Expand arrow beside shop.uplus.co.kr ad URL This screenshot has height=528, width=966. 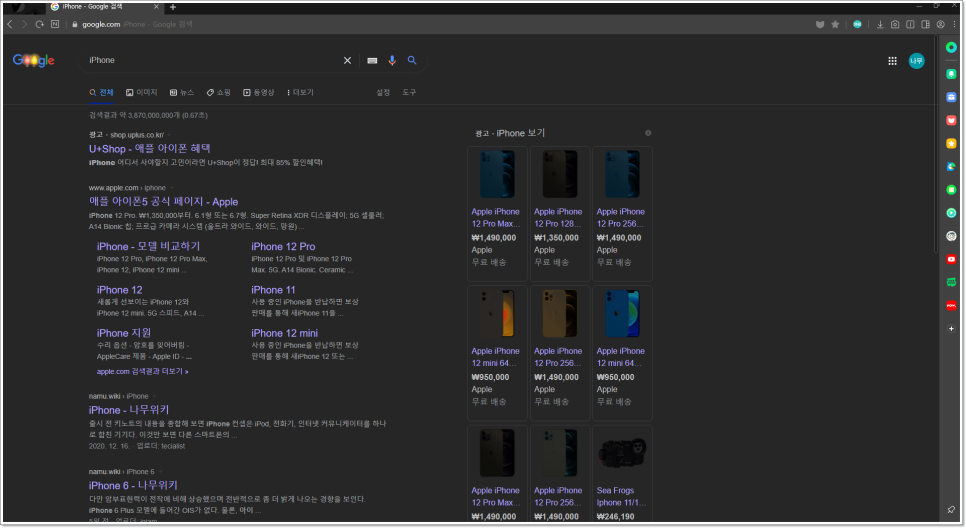(x=169, y=135)
